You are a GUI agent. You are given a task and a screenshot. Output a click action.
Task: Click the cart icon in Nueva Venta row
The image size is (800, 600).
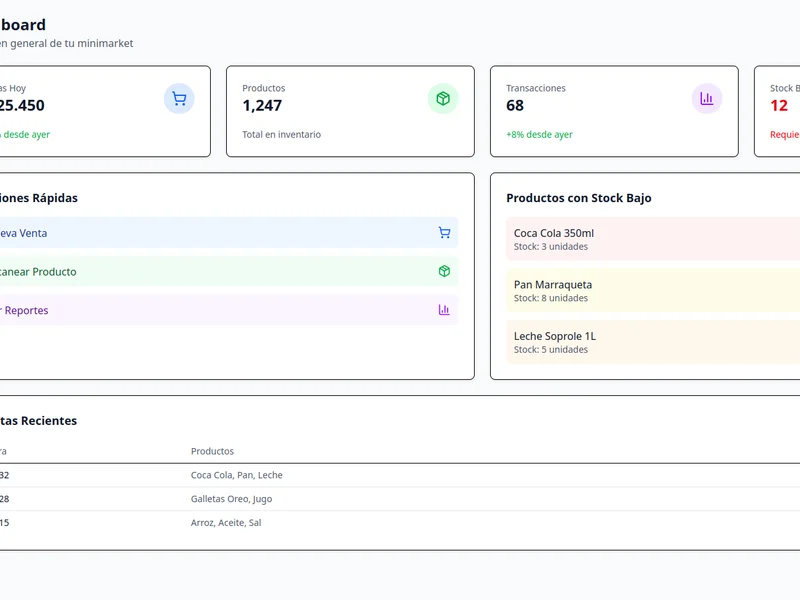(444, 233)
